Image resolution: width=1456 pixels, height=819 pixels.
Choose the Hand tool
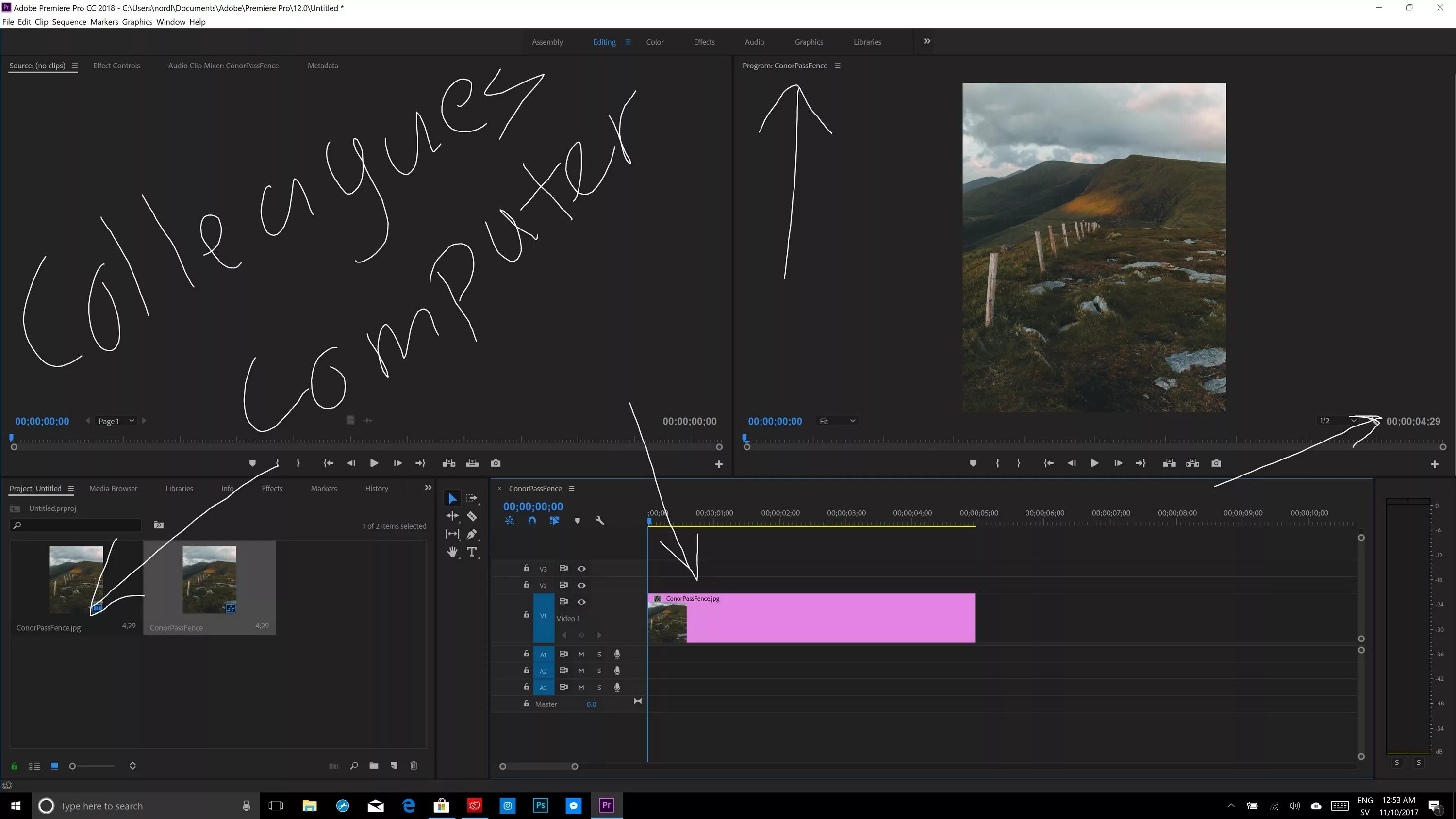click(452, 552)
